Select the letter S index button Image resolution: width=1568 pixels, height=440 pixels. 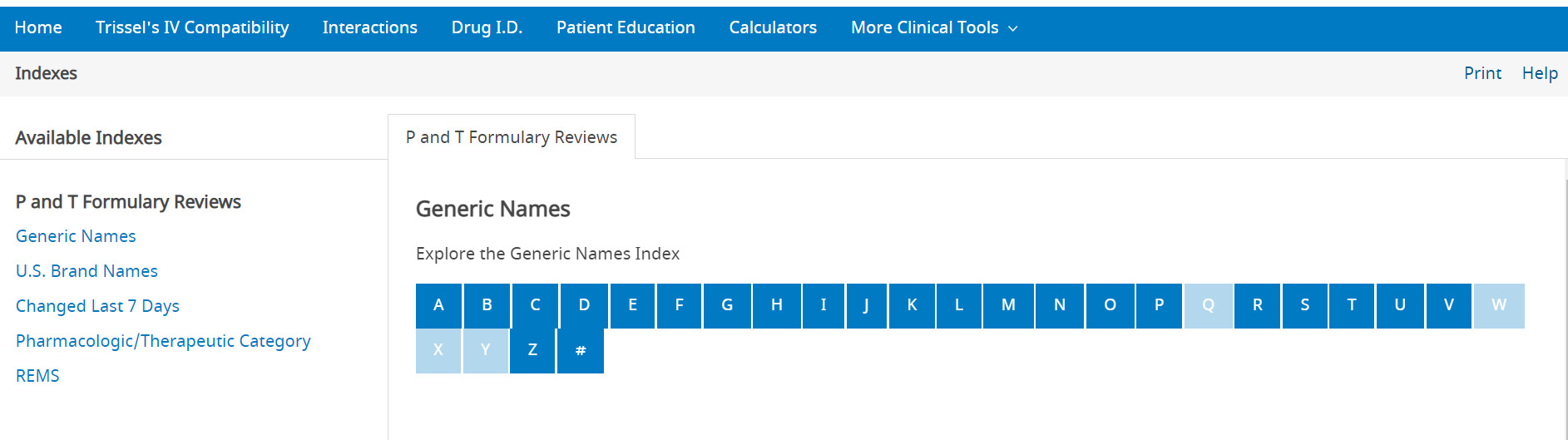coord(1304,305)
